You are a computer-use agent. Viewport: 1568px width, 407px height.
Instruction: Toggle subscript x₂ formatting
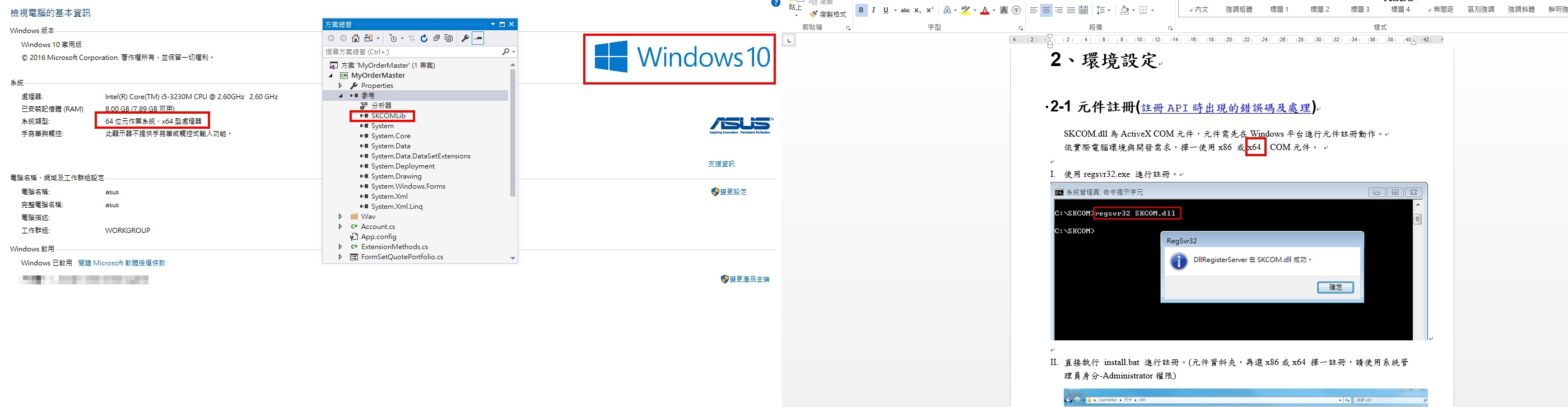coord(918,10)
